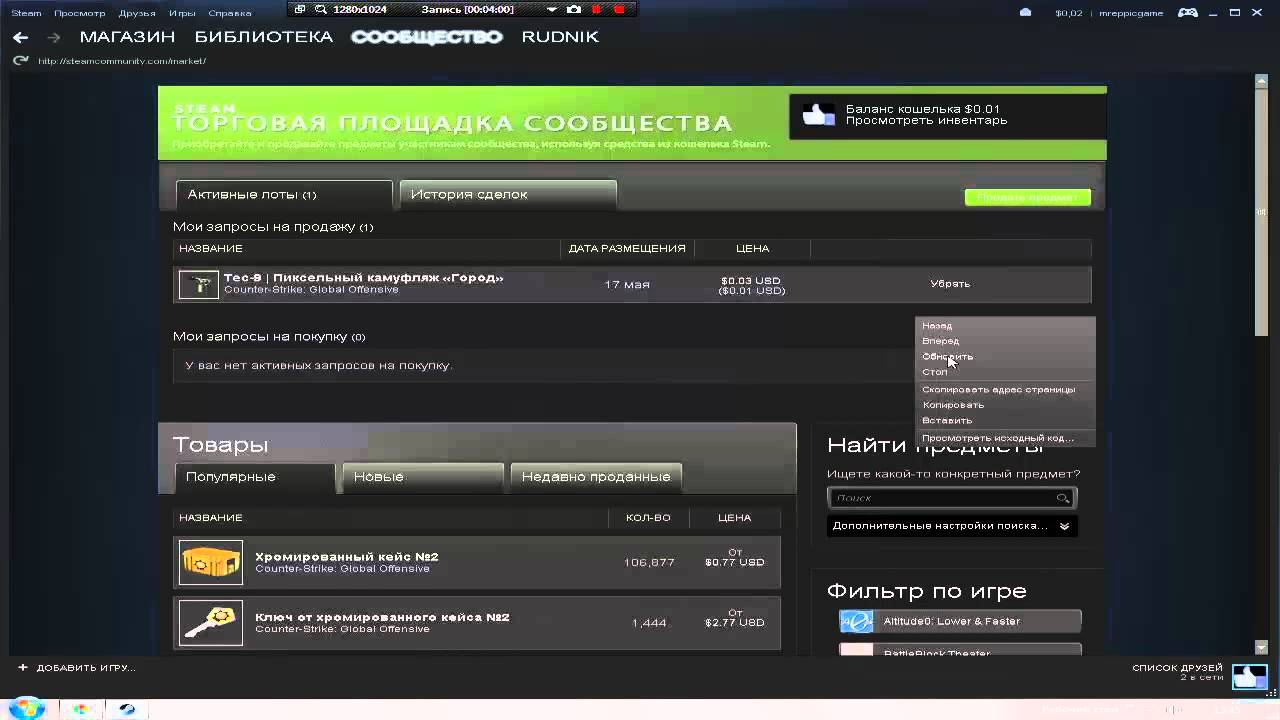Image resolution: width=1280 pixels, height=720 pixels.
Task: Open recorder options dropdown arrow
Action: pyautogui.click(x=553, y=9)
